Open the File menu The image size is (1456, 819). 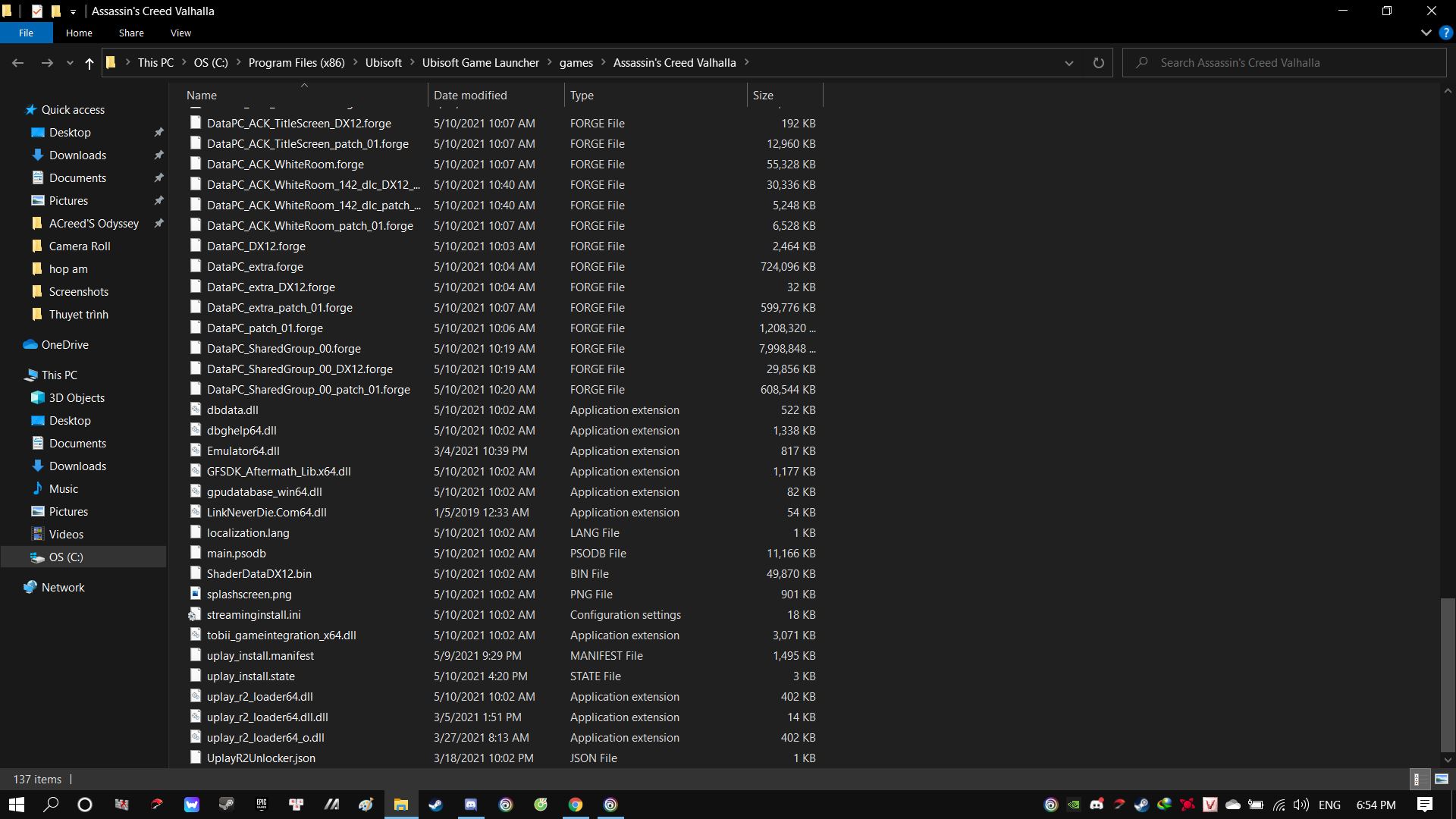(26, 33)
